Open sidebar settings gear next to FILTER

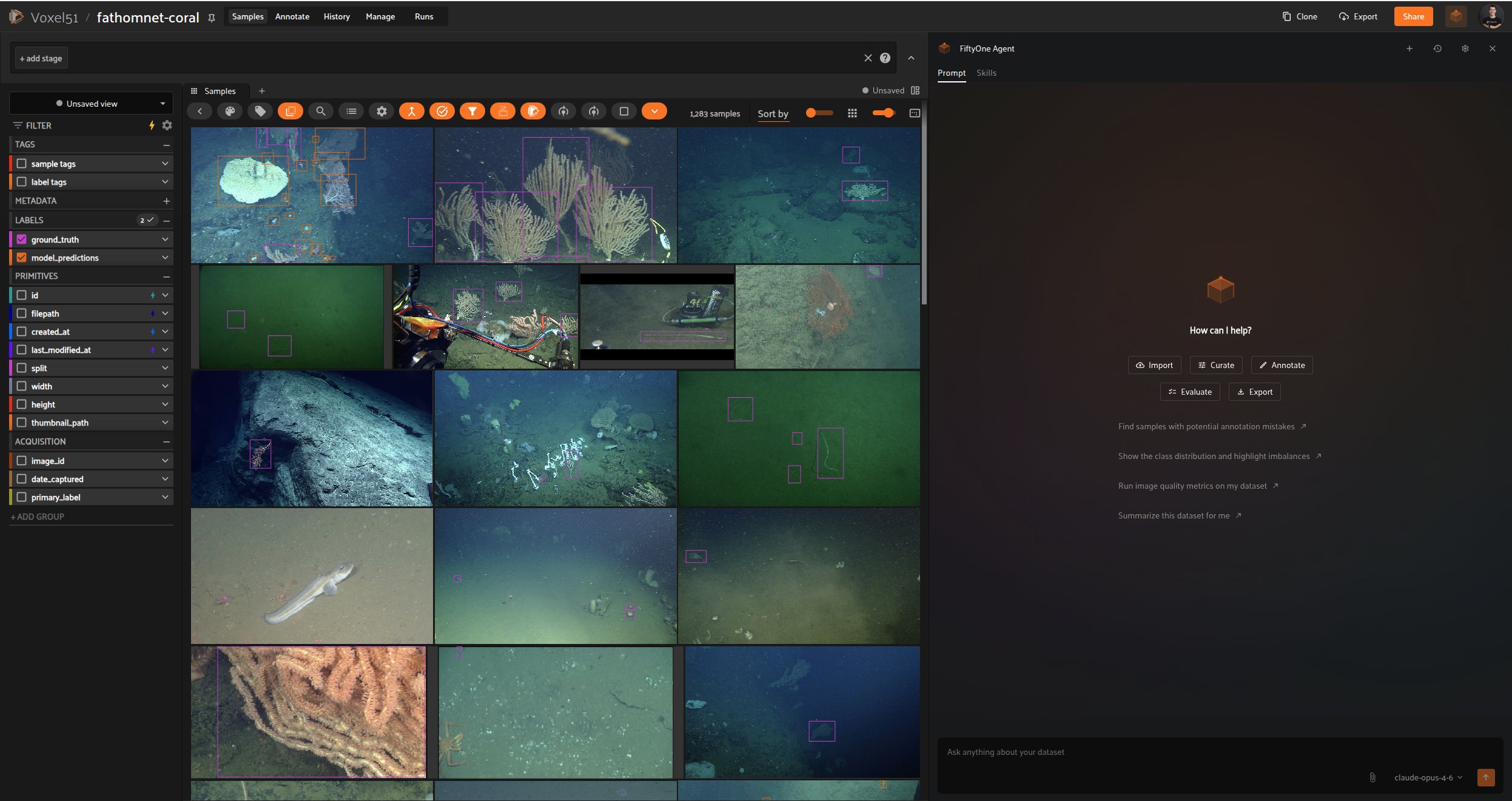pyautogui.click(x=167, y=125)
